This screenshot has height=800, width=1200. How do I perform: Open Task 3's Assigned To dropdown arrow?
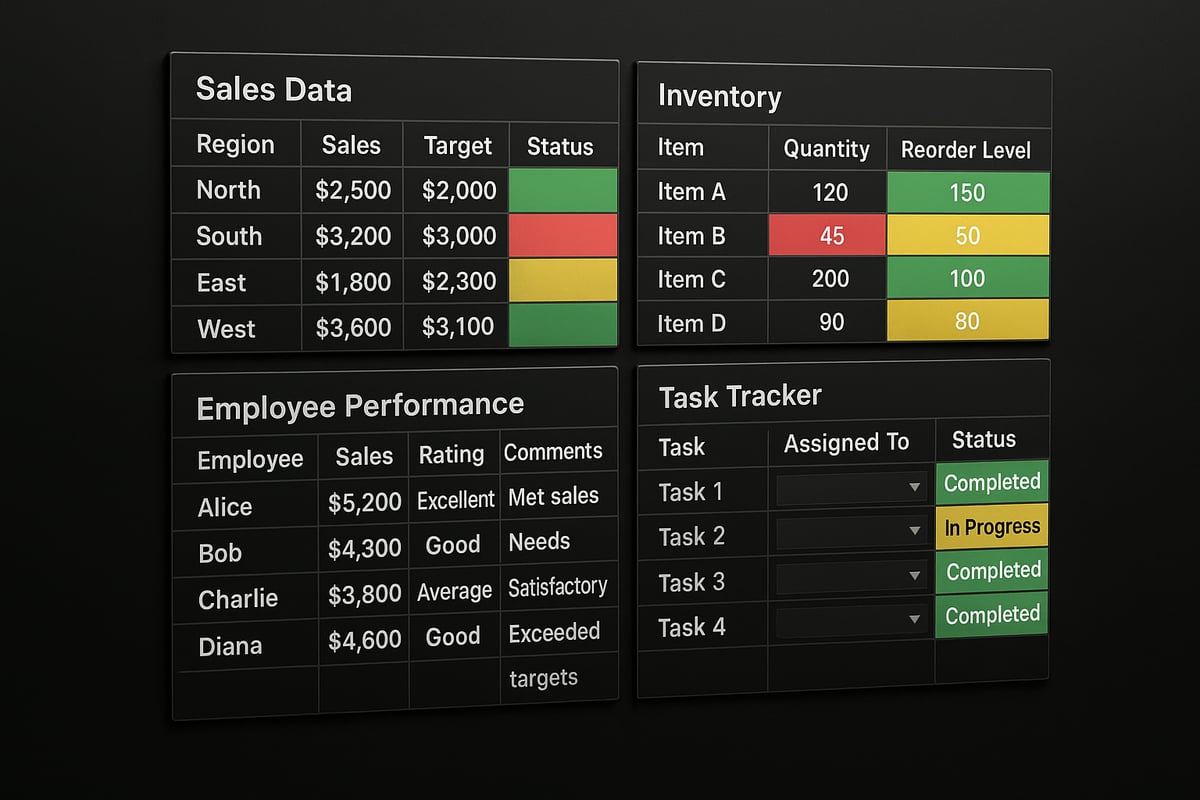click(913, 577)
